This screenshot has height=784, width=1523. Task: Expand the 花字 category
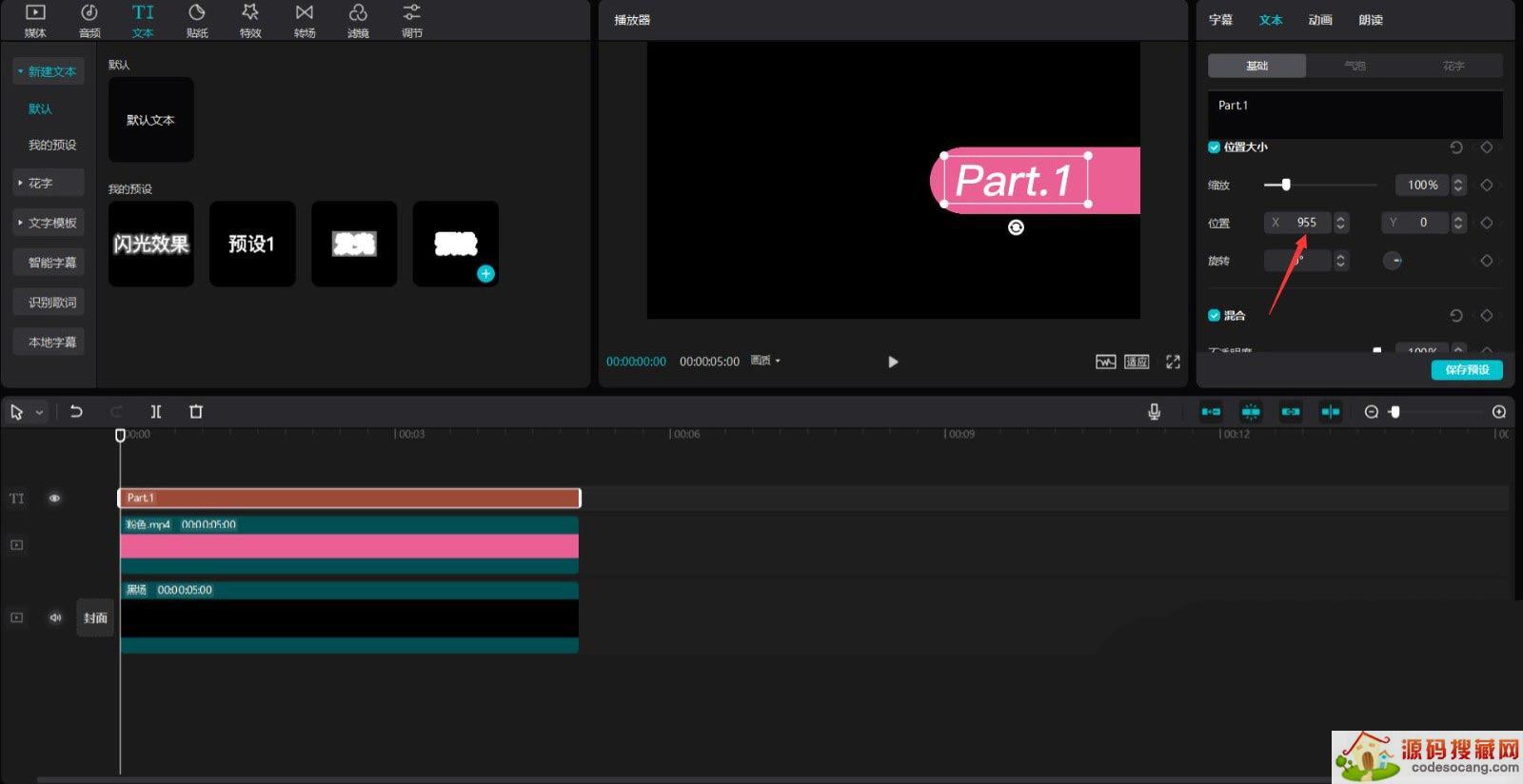coord(48,183)
